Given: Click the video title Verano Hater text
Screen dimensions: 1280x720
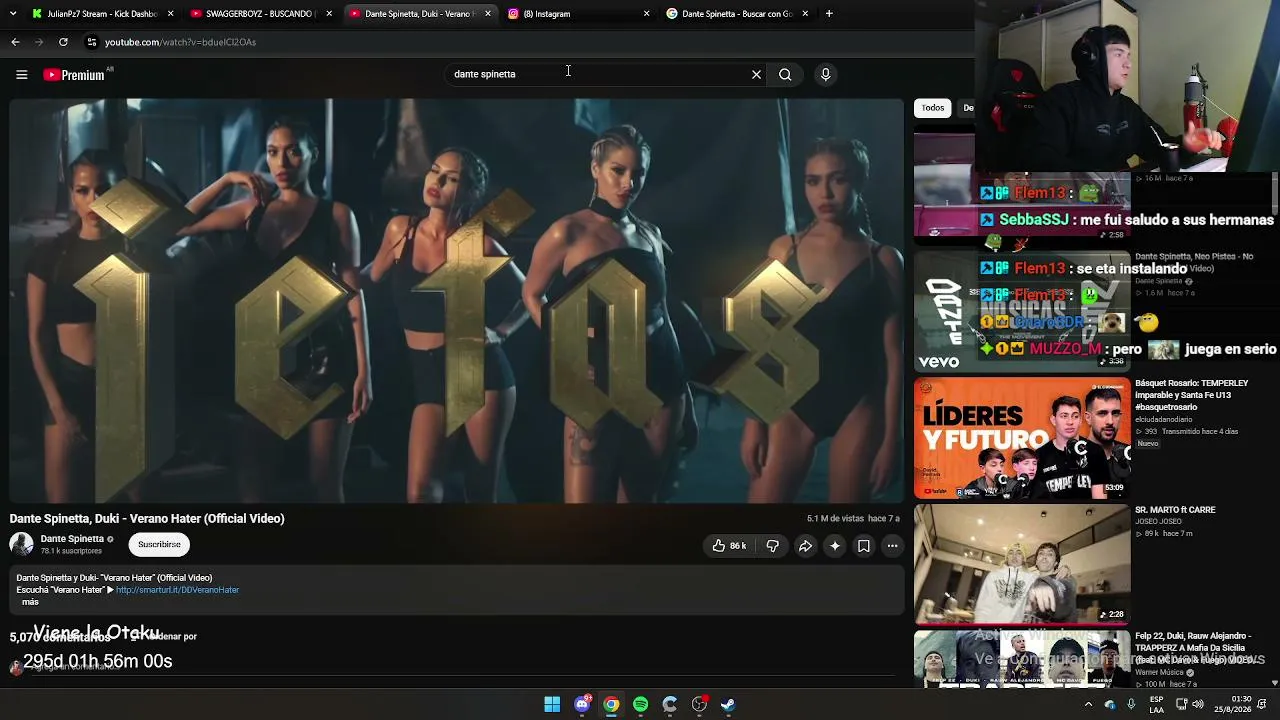Looking at the screenshot, I should tap(147, 518).
